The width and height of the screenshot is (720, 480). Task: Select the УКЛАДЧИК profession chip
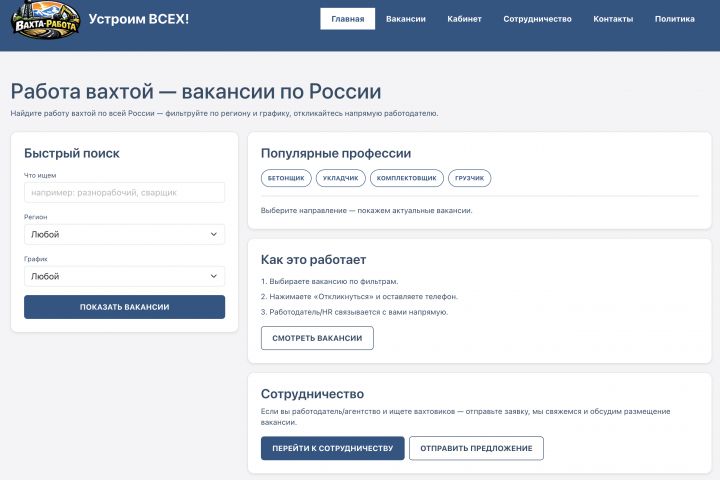(341, 178)
